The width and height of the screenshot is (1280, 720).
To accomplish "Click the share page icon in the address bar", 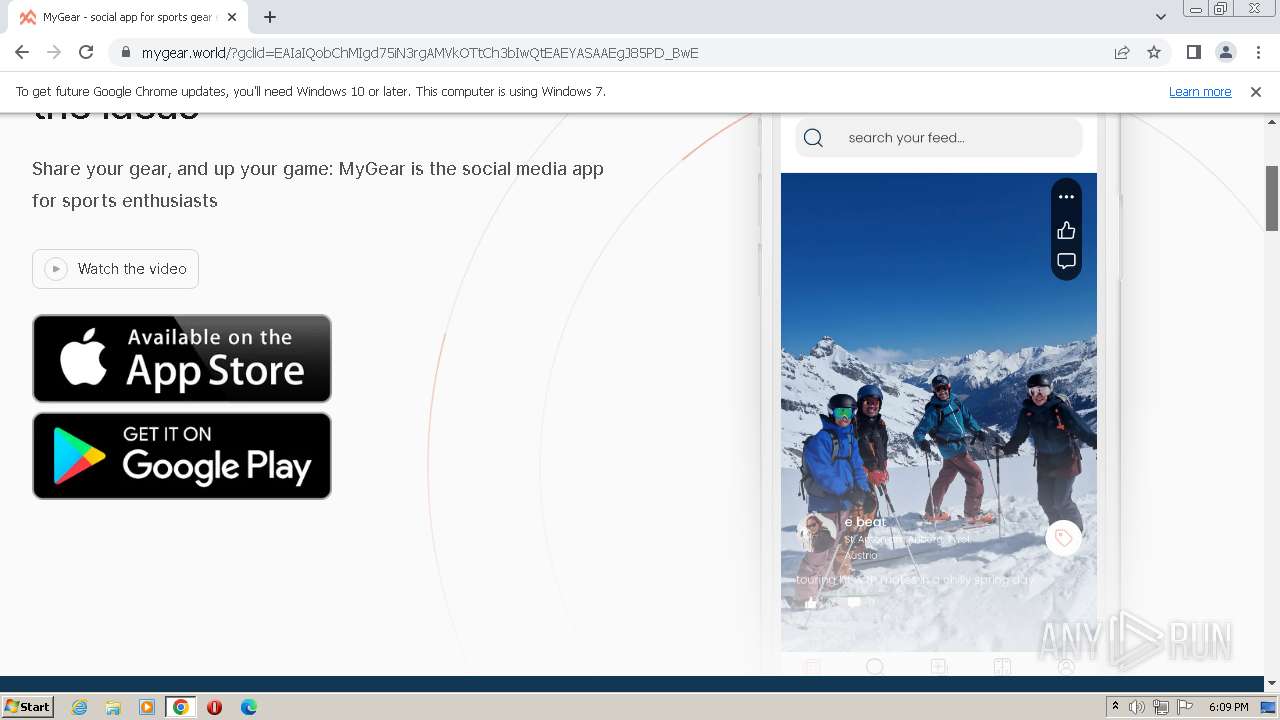I will [1122, 53].
